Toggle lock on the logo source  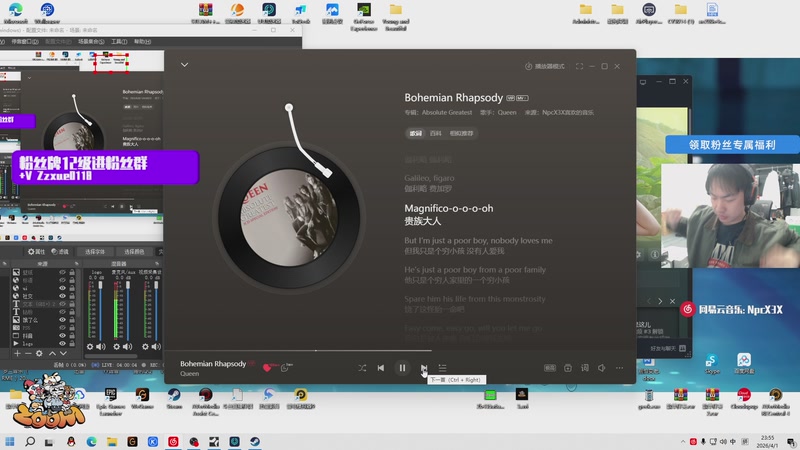click(72, 343)
